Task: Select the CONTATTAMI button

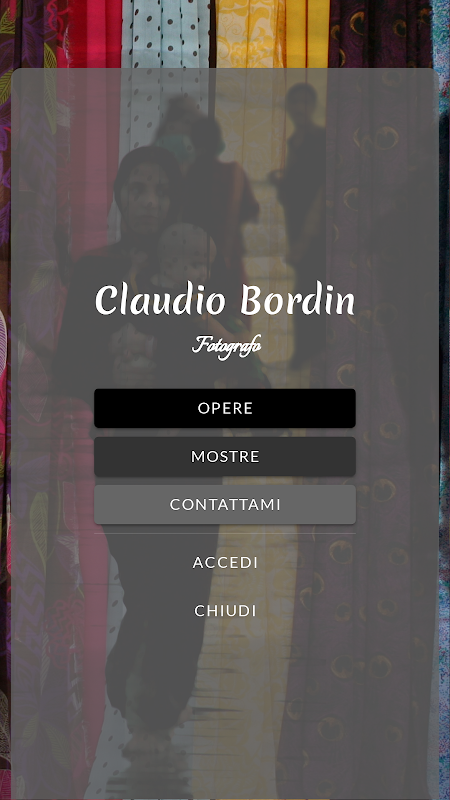Action: (224, 505)
